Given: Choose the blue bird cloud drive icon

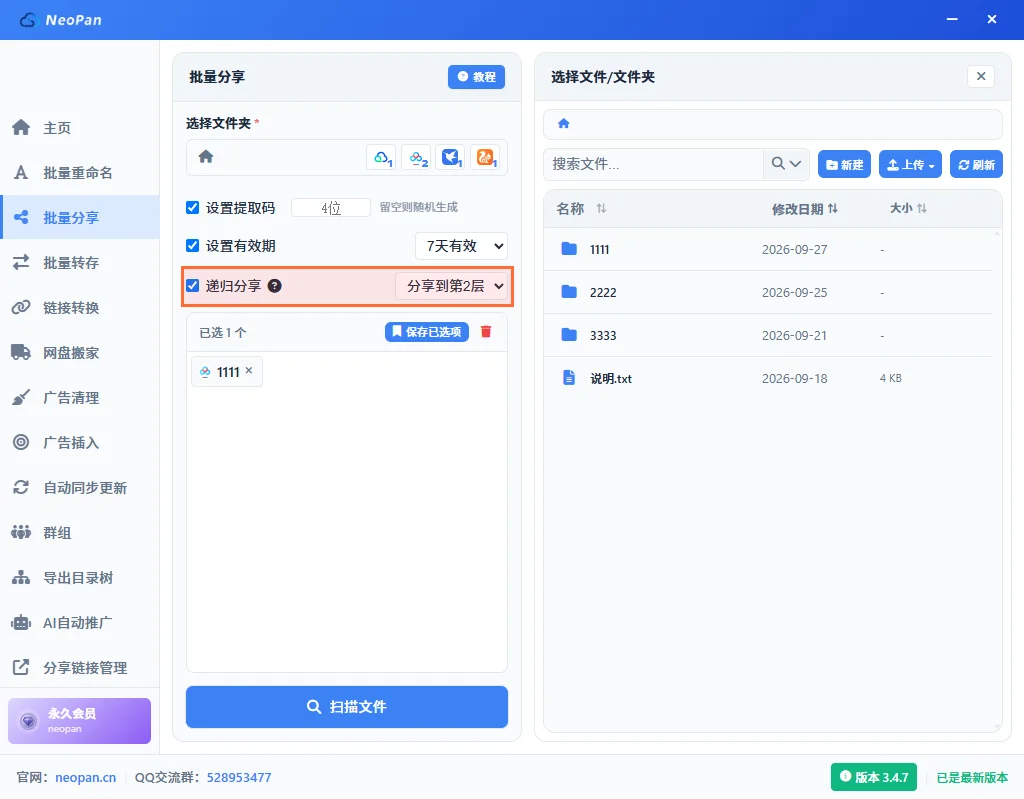Looking at the screenshot, I should click(451, 157).
